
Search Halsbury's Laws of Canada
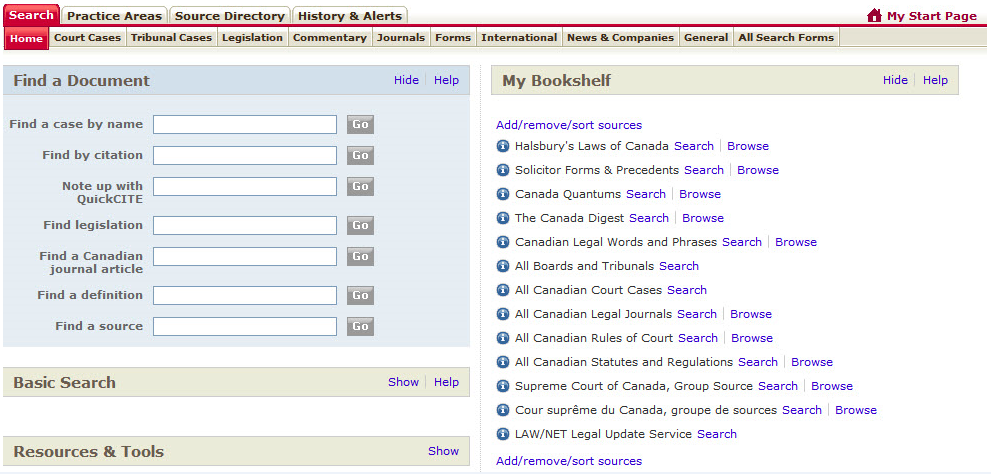694,146
